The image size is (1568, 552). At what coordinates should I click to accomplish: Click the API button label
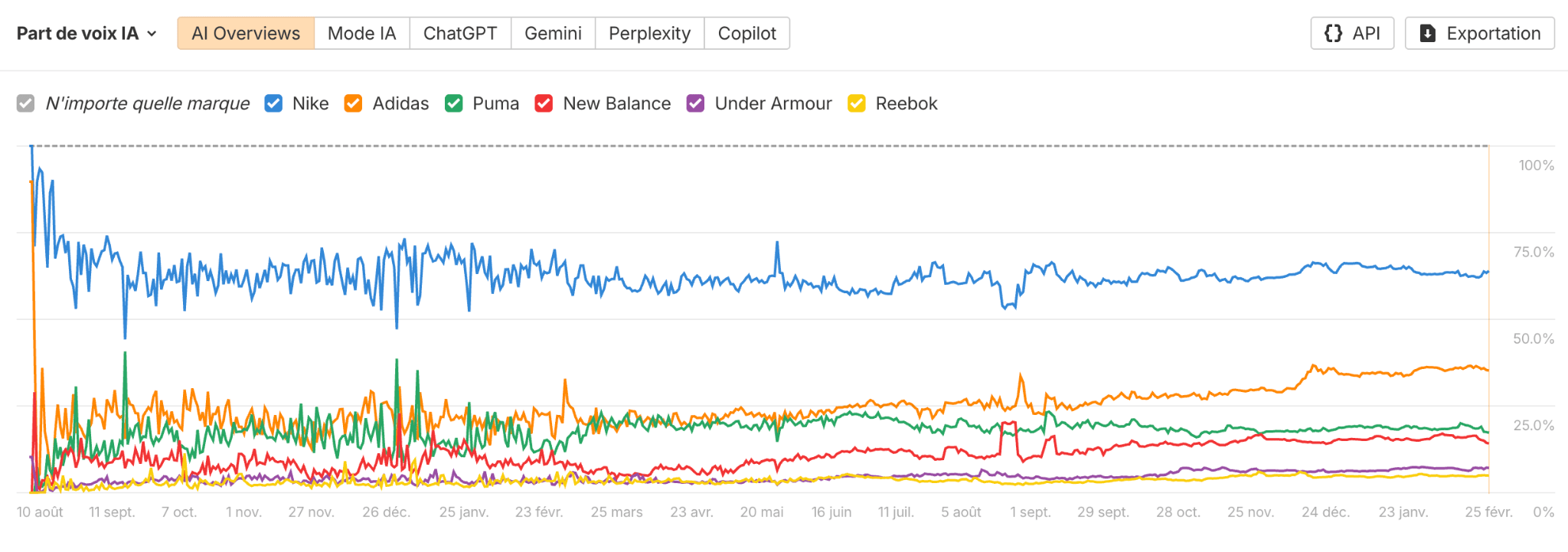coord(1366,34)
